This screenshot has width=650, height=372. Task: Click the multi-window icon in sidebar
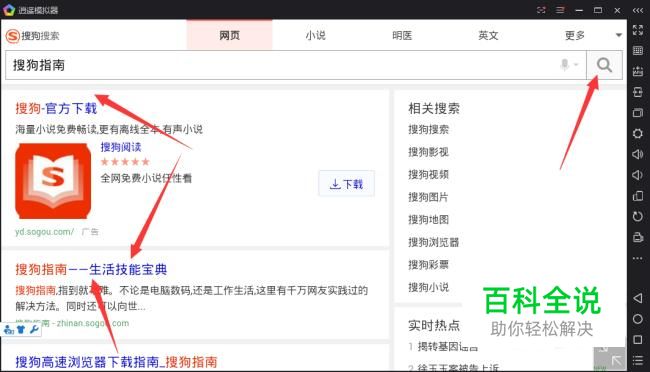(x=638, y=113)
